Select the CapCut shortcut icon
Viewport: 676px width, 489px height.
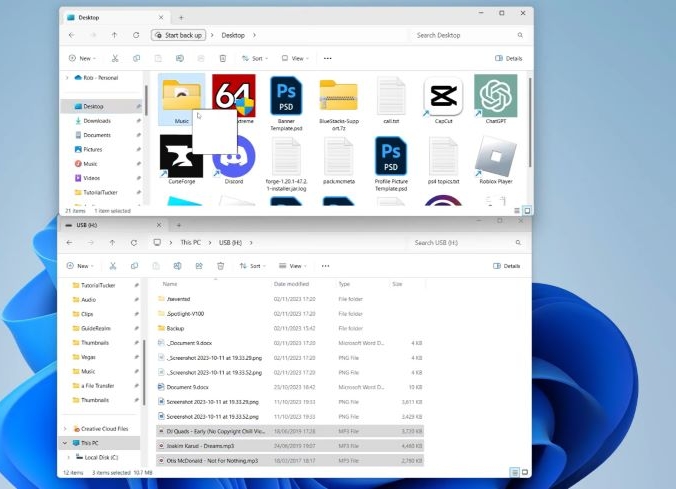click(x=443, y=97)
